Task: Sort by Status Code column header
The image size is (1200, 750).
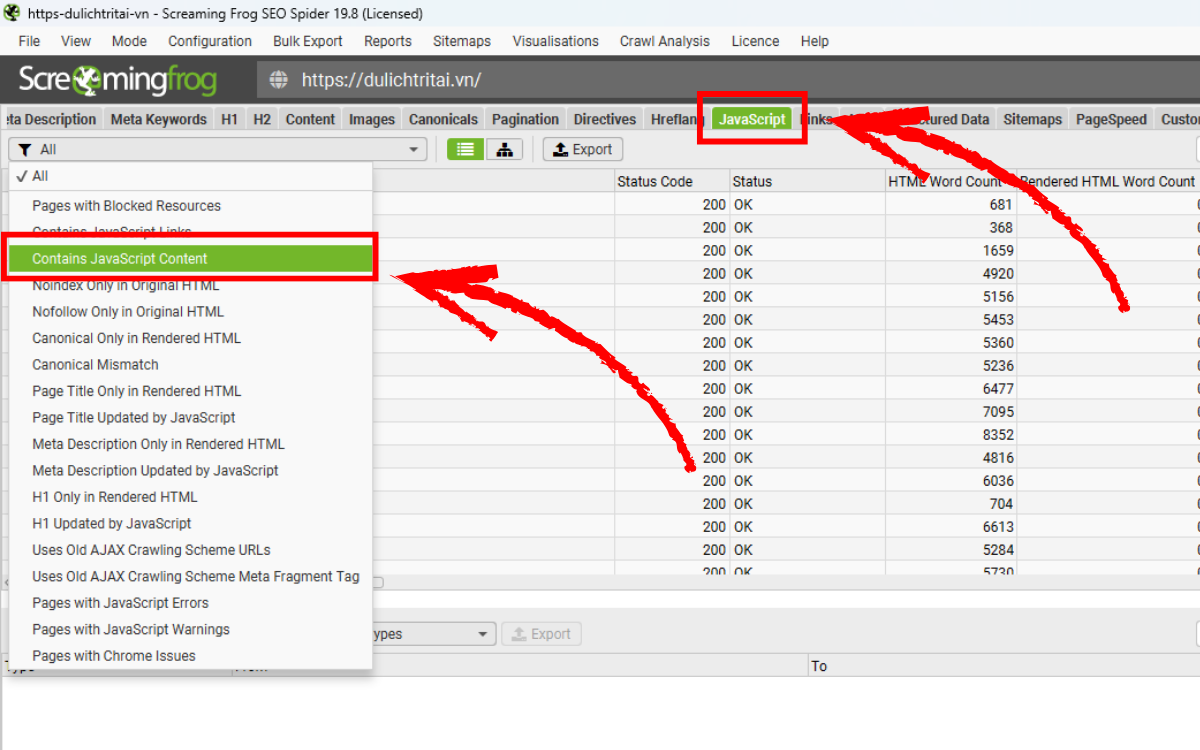Action: click(x=655, y=181)
